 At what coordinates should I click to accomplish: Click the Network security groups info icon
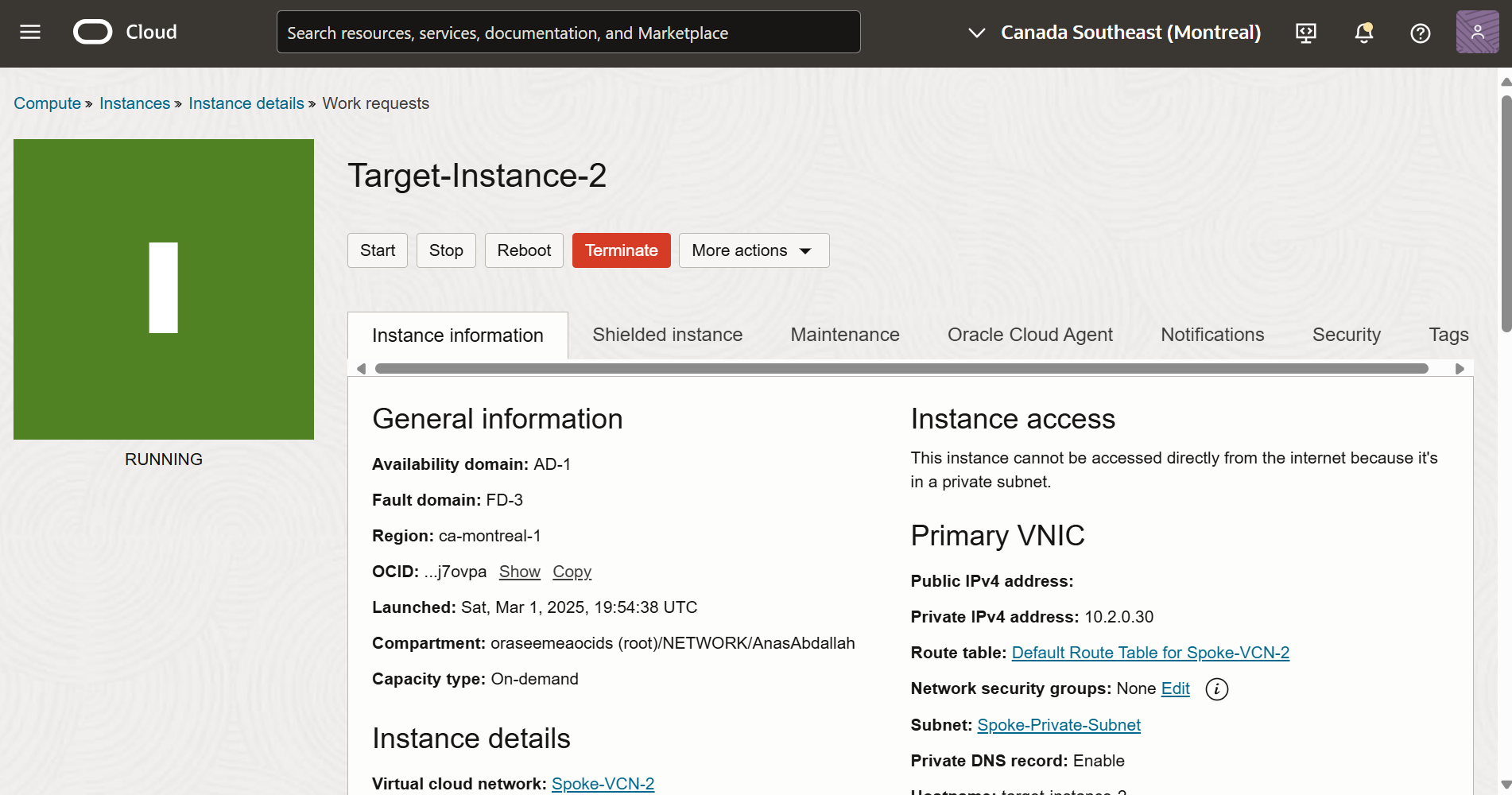coord(1216,689)
